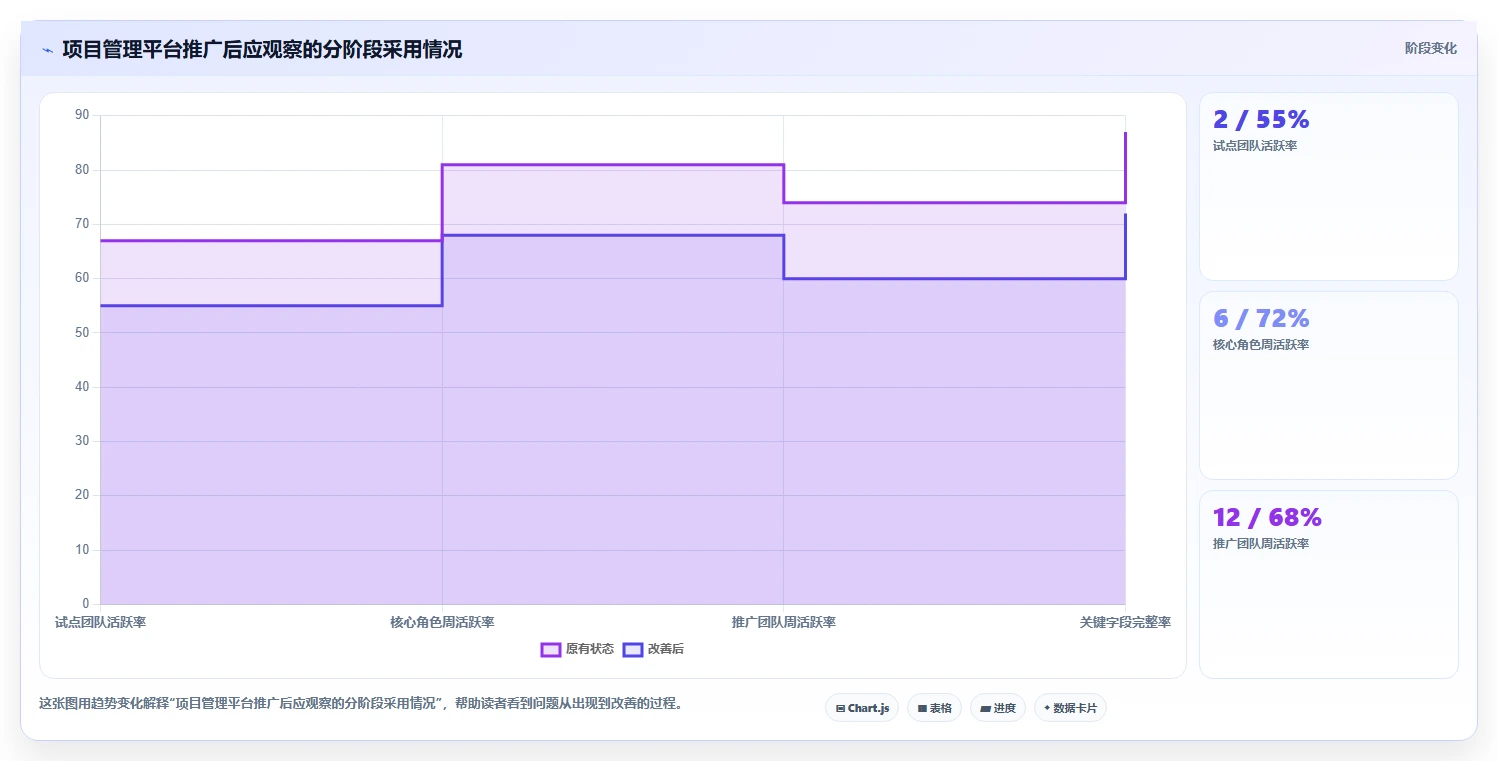The height and width of the screenshot is (761, 1498).
Task: Toggle the 改善后 legend entry
Action: point(653,649)
